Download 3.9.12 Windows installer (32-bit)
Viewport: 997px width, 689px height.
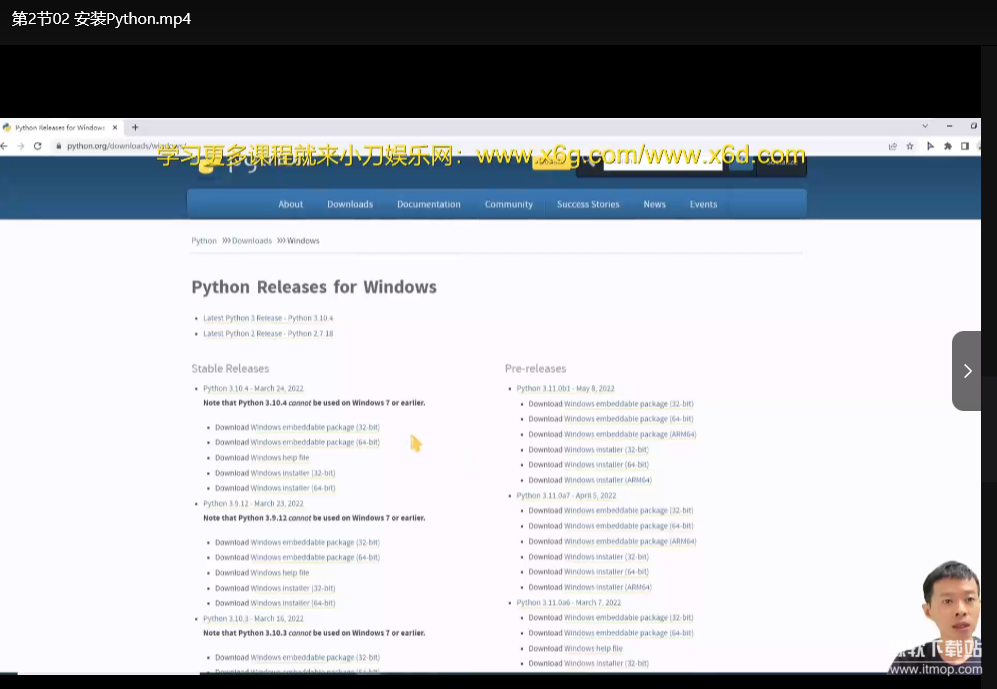click(292, 588)
